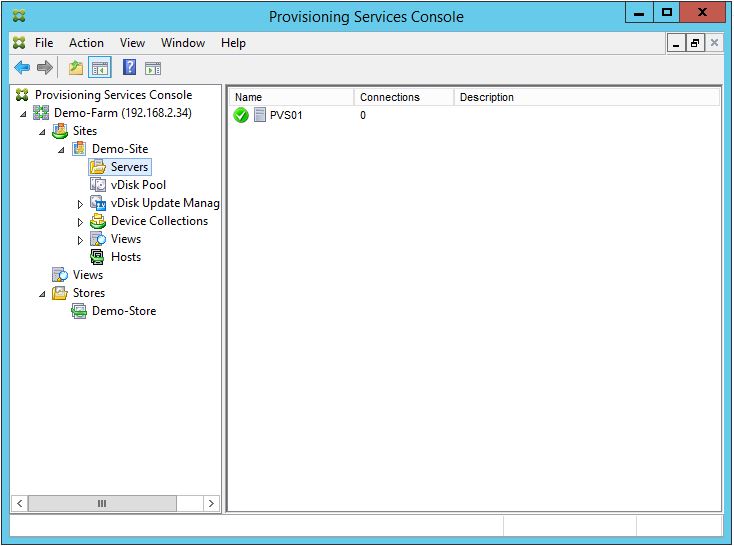Click the Demo-Site icon in tree

coord(79,149)
